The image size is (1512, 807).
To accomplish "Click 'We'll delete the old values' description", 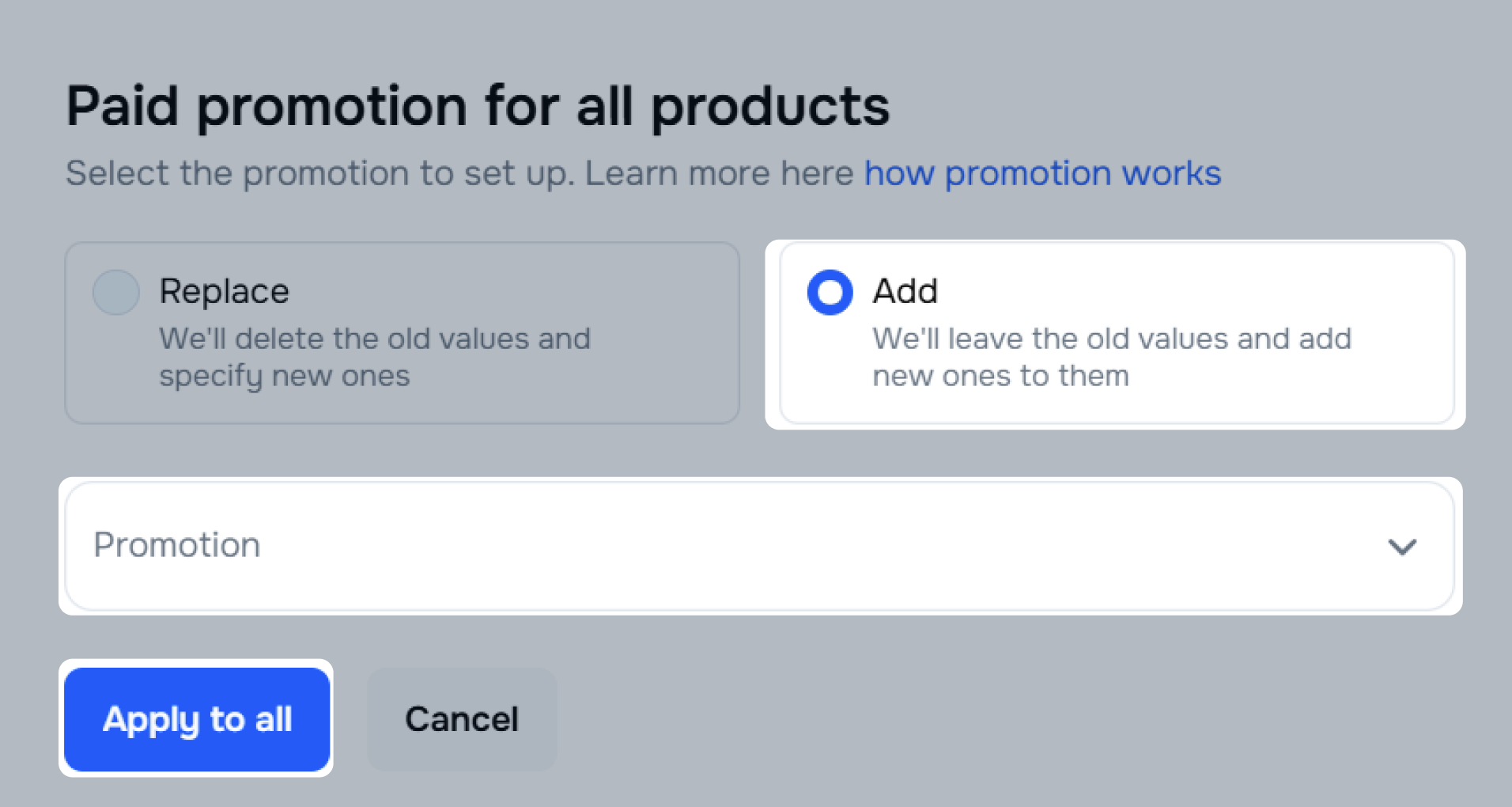I will click(x=375, y=339).
